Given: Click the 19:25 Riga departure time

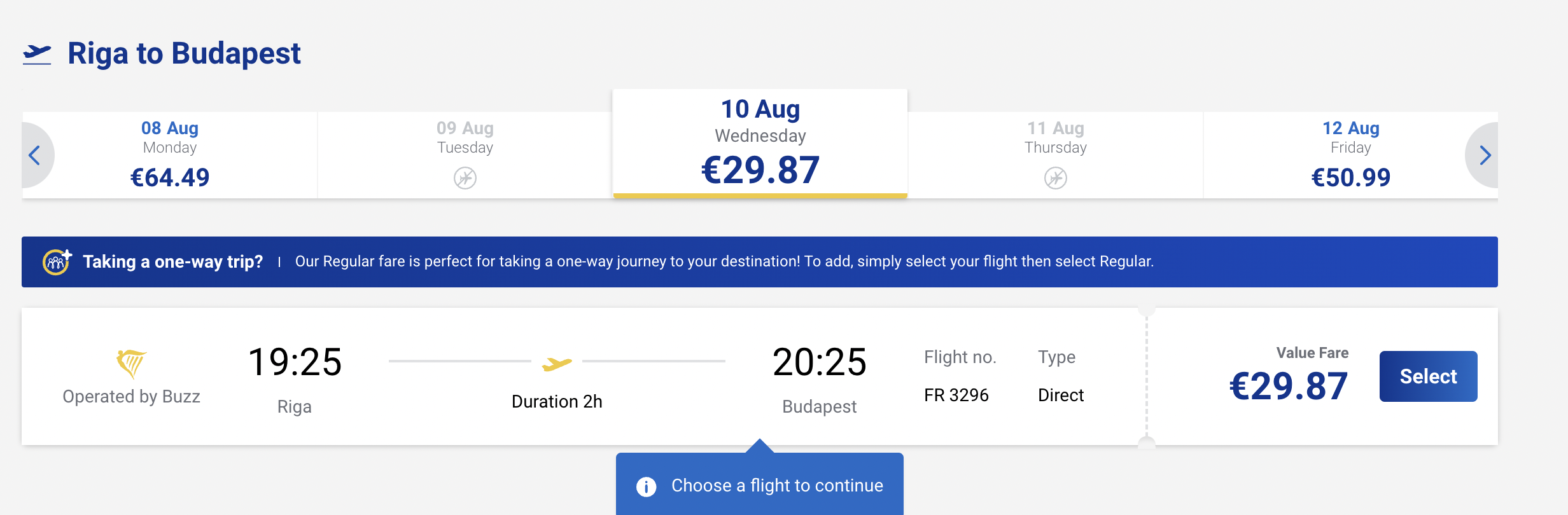Looking at the screenshot, I should pos(295,362).
